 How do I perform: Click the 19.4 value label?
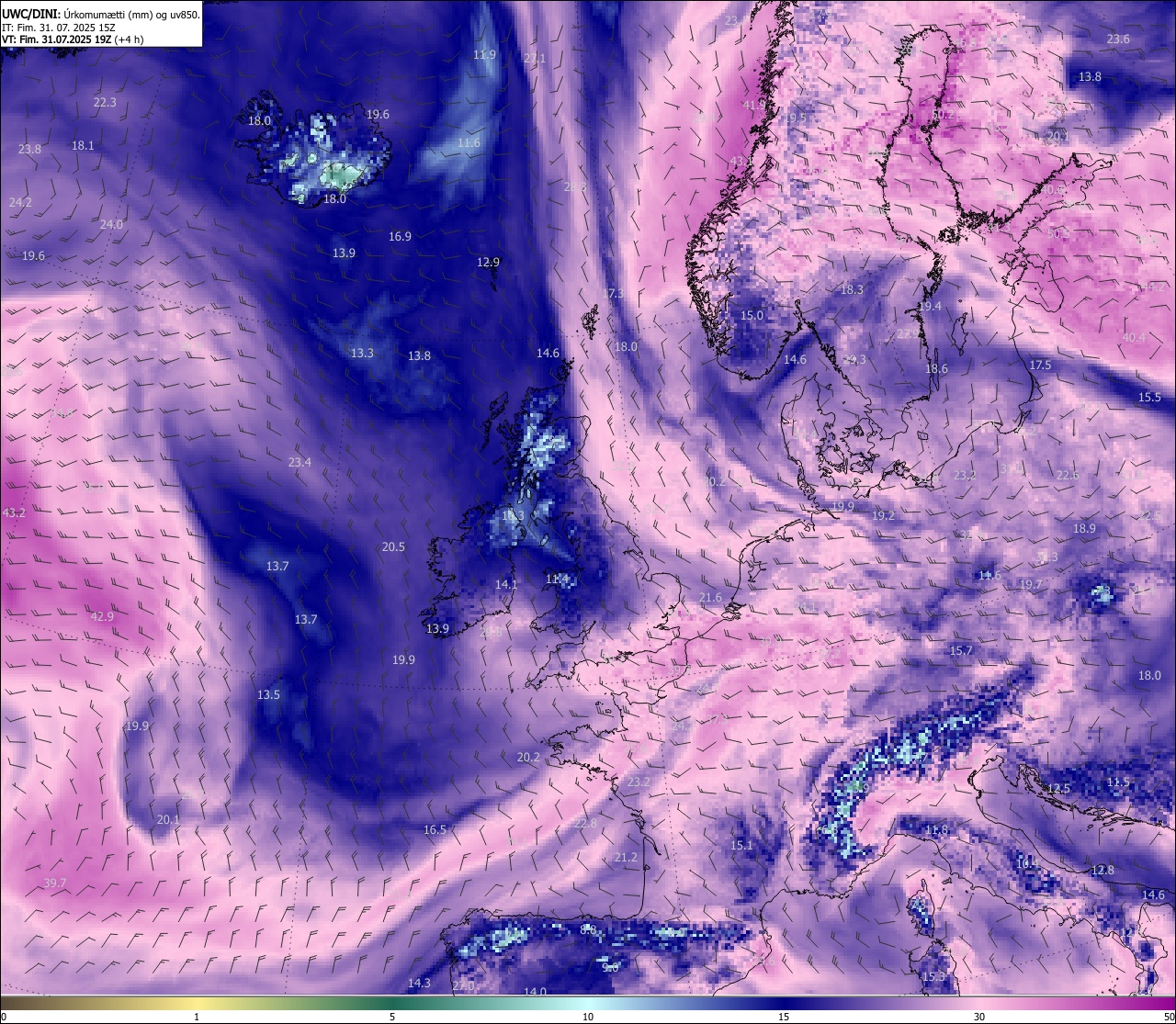tap(931, 306)
